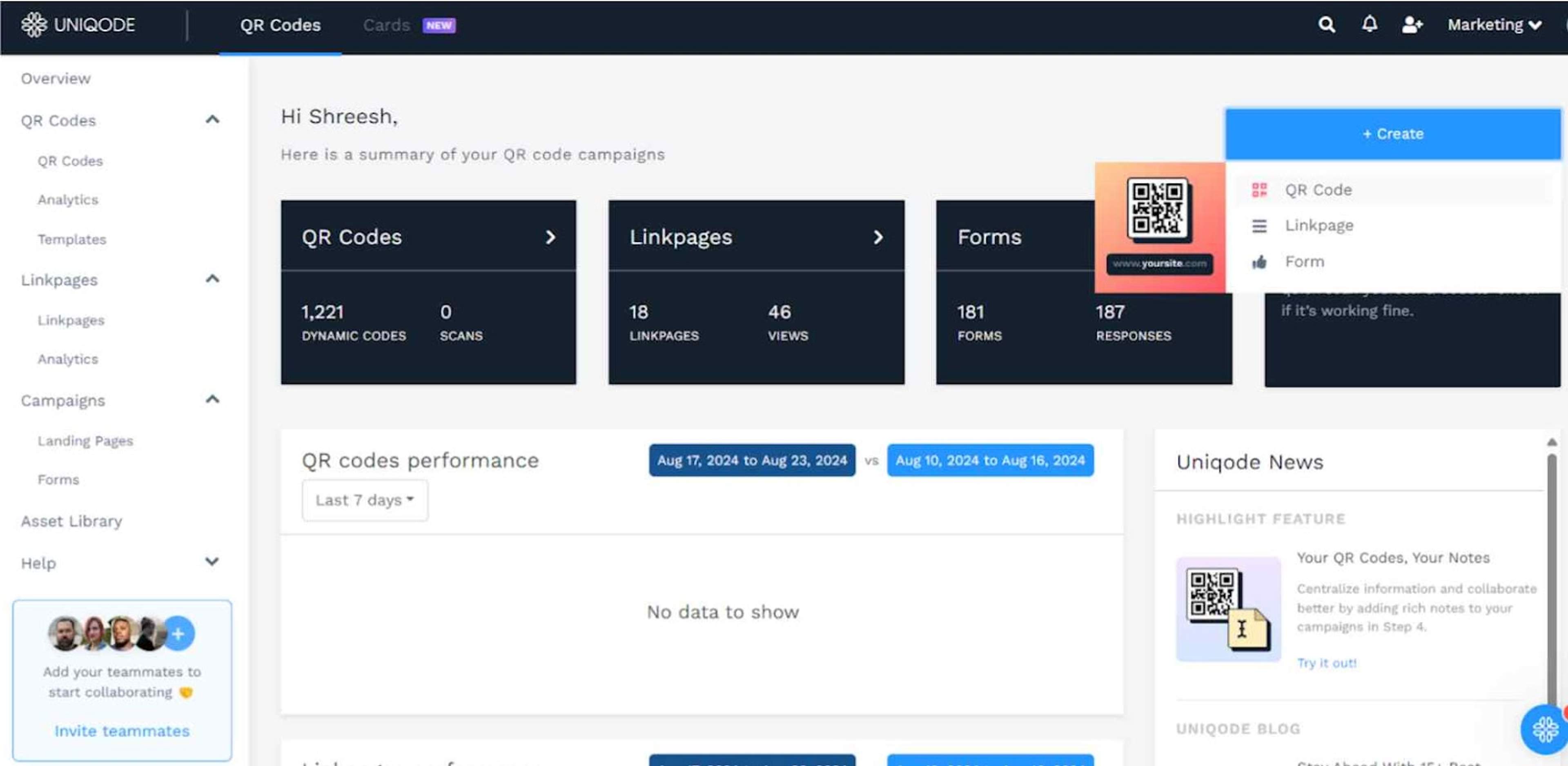1568x766 pixels.
Task: Collapse the Linkpages sidebar section
Action: 212,279
